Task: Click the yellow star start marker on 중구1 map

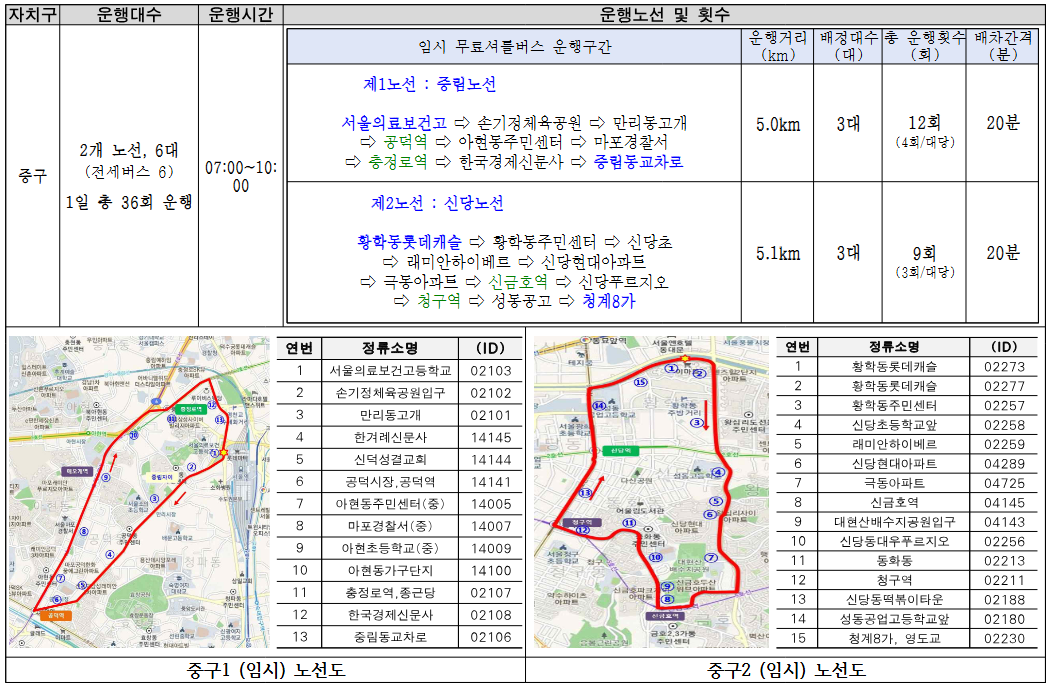Action: point(223,451)
